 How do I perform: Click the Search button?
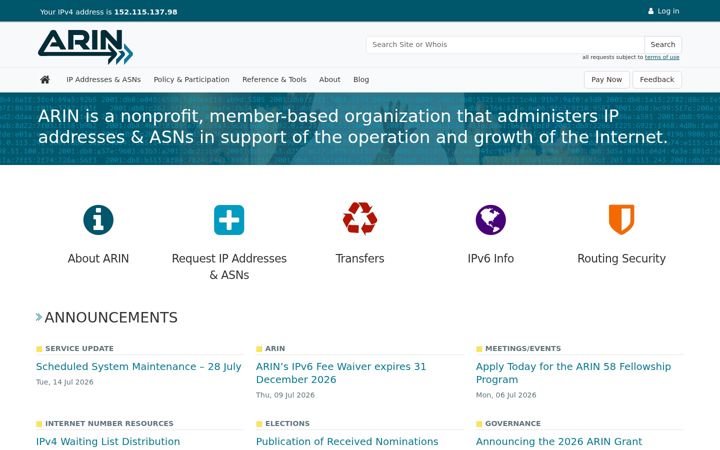click(663, 45)
